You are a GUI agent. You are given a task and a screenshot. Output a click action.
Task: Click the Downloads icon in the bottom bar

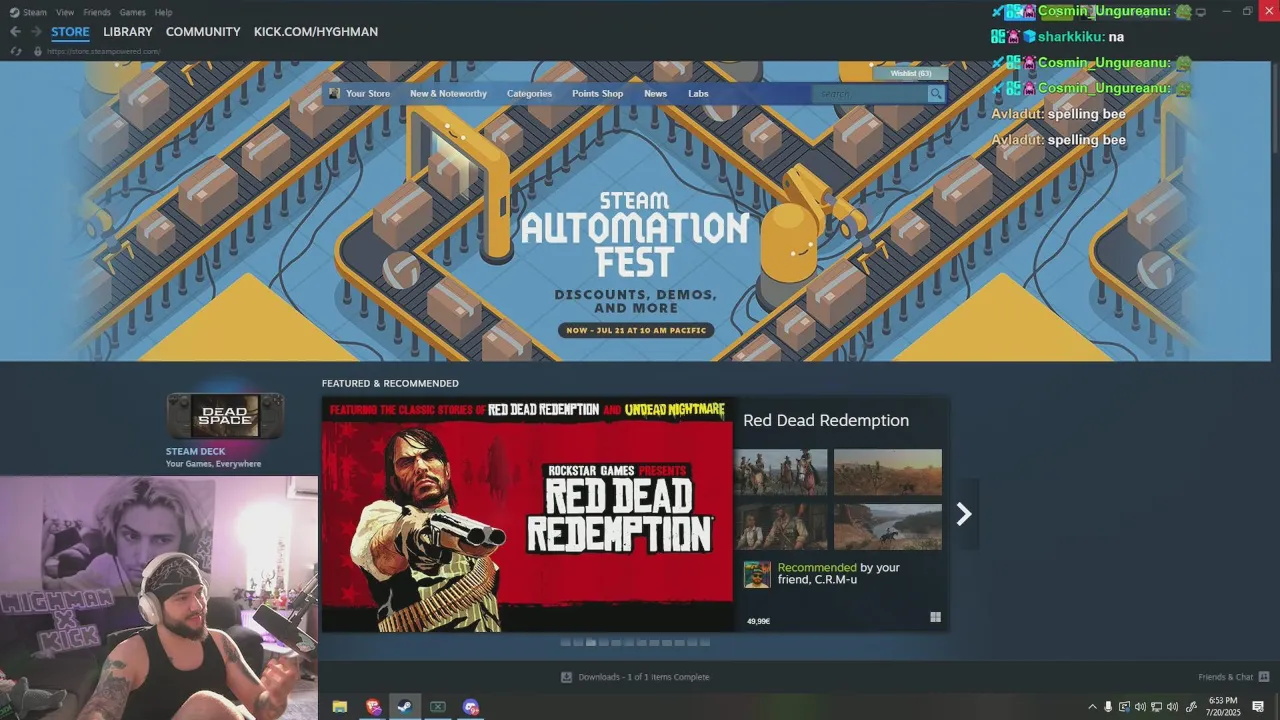click(567, 677)
